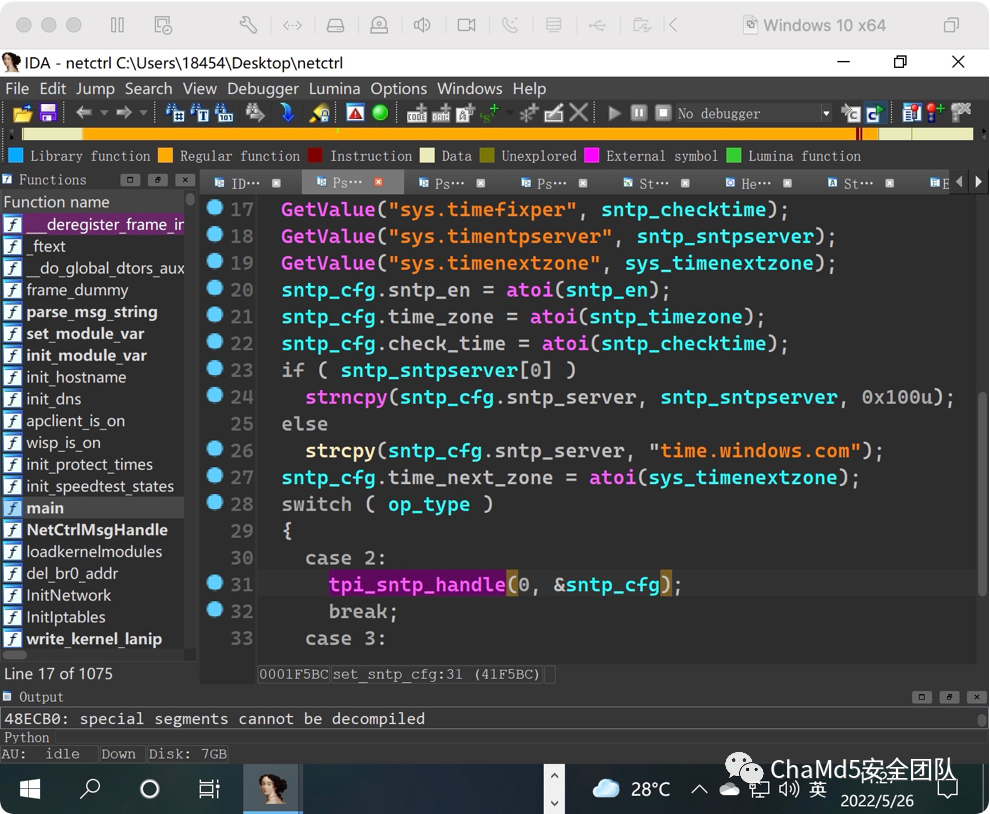Click the External symbol magenta swatch
The image size is (990, 814).
(592, 156)
